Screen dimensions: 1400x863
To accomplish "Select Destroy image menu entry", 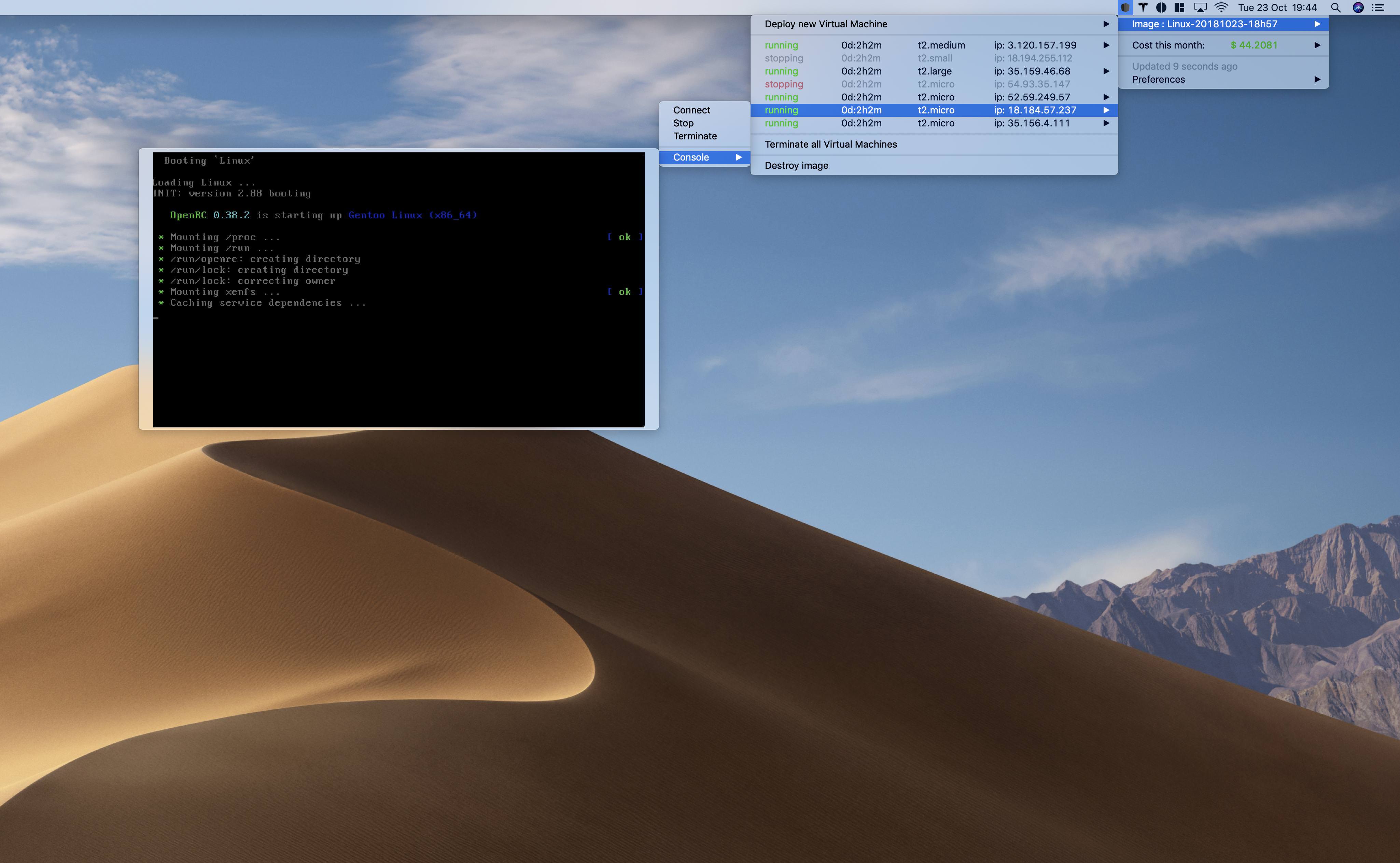I will (x=796, y=165).
